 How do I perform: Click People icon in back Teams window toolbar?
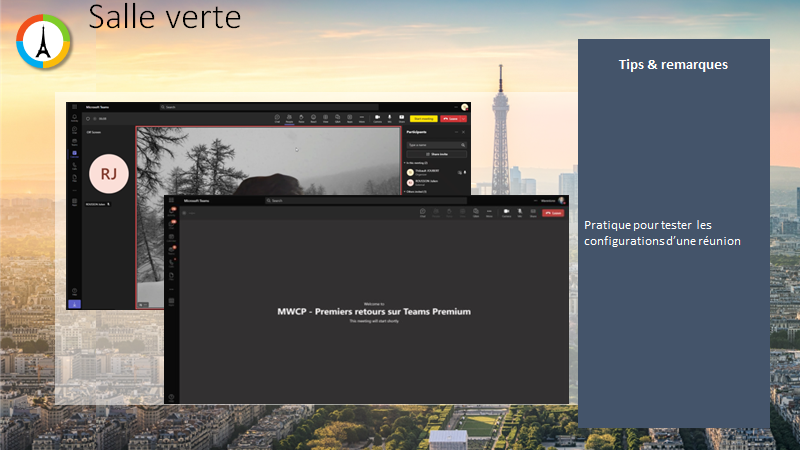pos(289,118)
